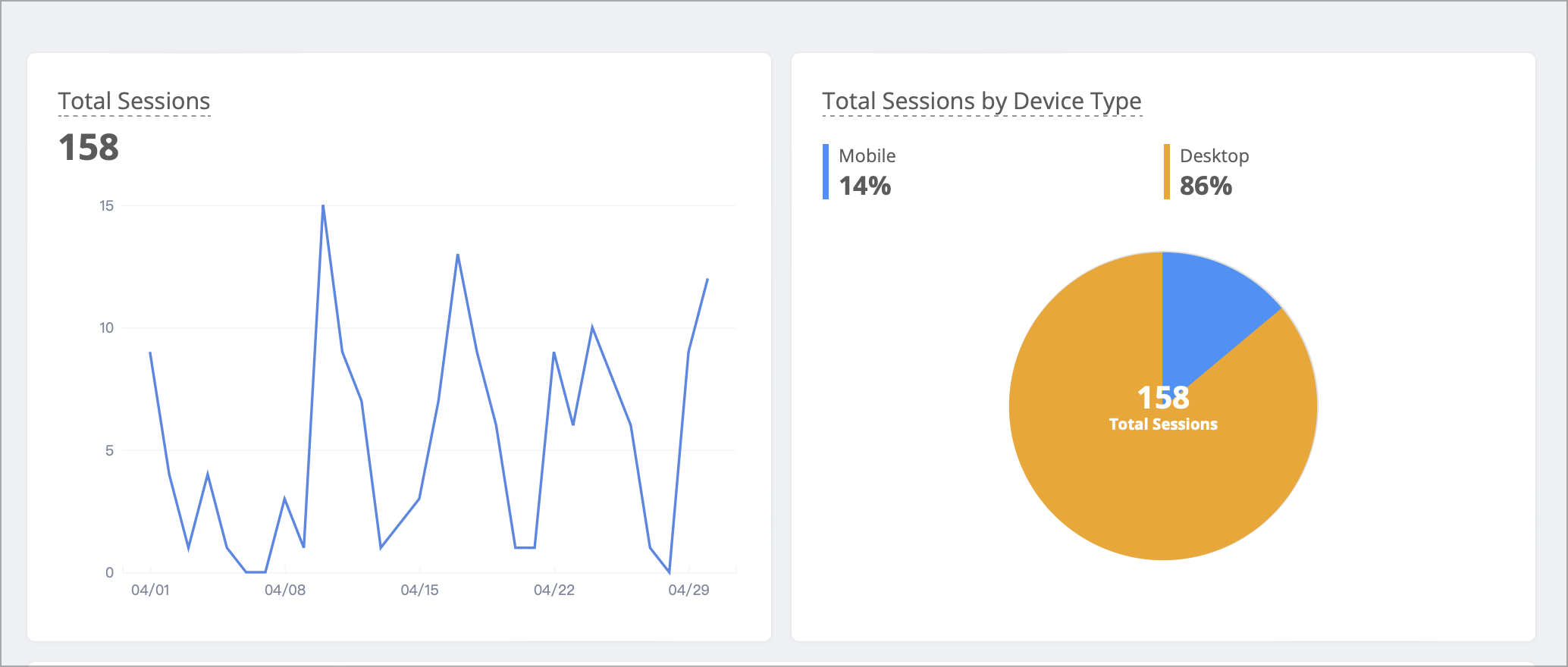Click the Mobile 14% value
1568x667 pixels.
[x=865, y=186]
